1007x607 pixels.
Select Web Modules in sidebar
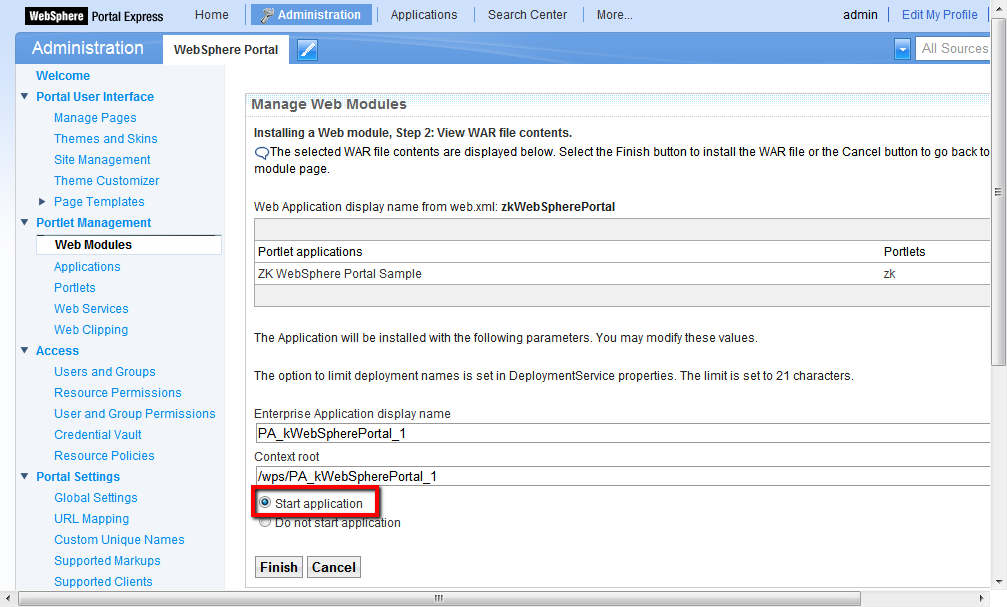tap(129, 245)
